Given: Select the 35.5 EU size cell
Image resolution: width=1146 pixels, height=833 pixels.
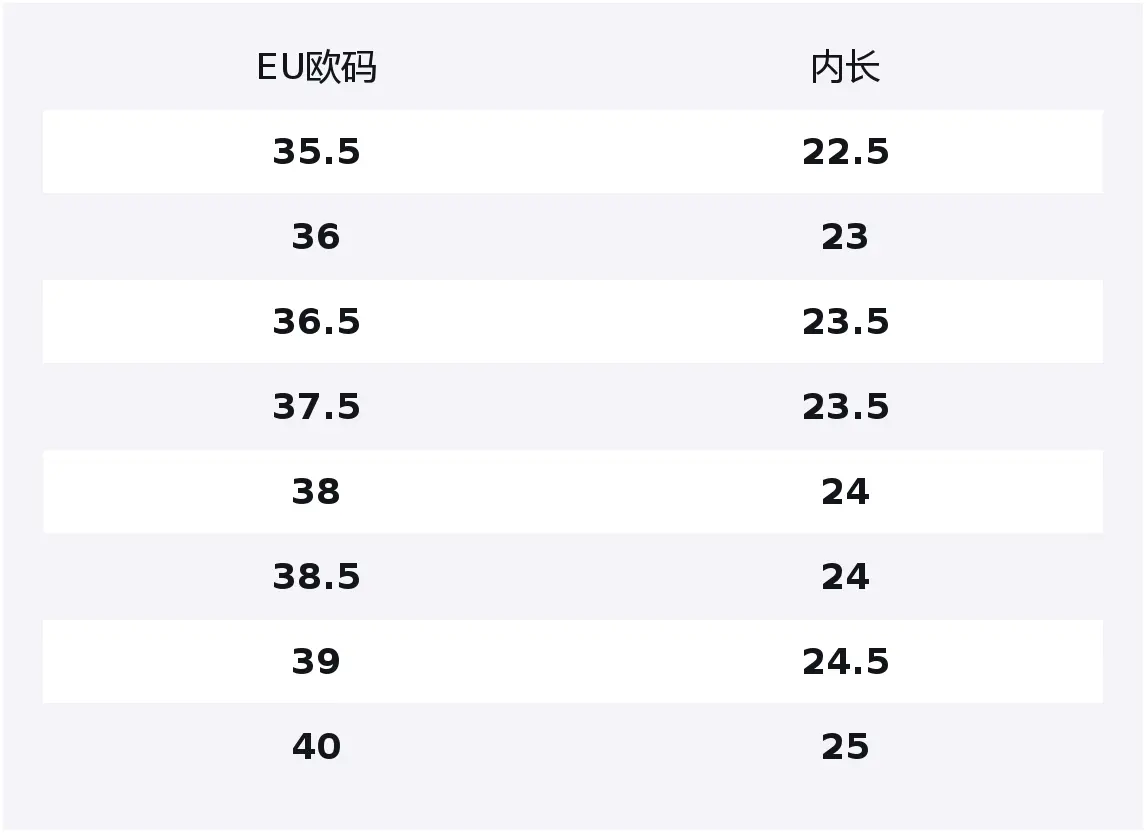Looking at the screenshot, I should pyautogui.click(x=316, y=152).
